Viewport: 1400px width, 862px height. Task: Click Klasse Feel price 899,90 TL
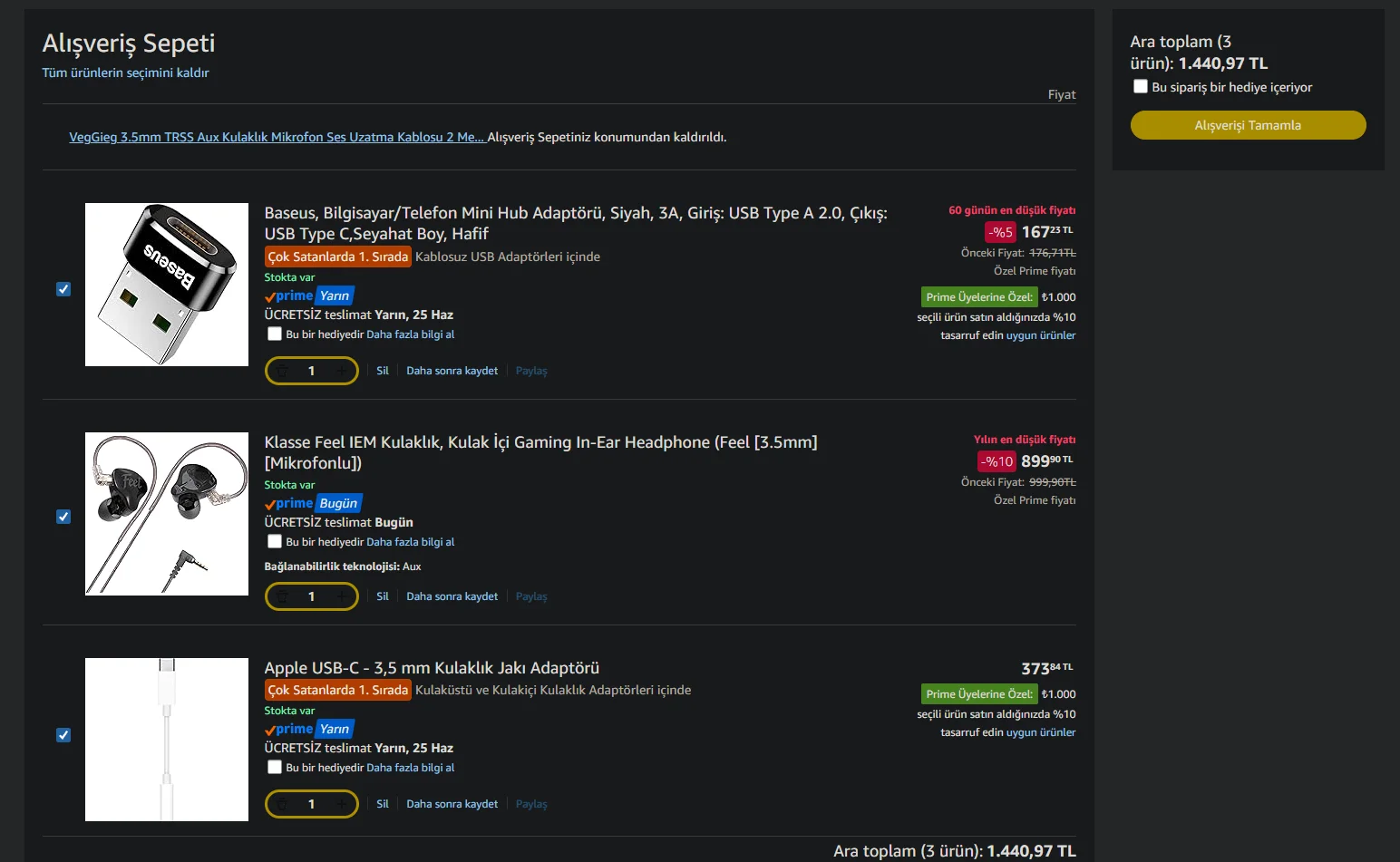(x=1047, y=461)
